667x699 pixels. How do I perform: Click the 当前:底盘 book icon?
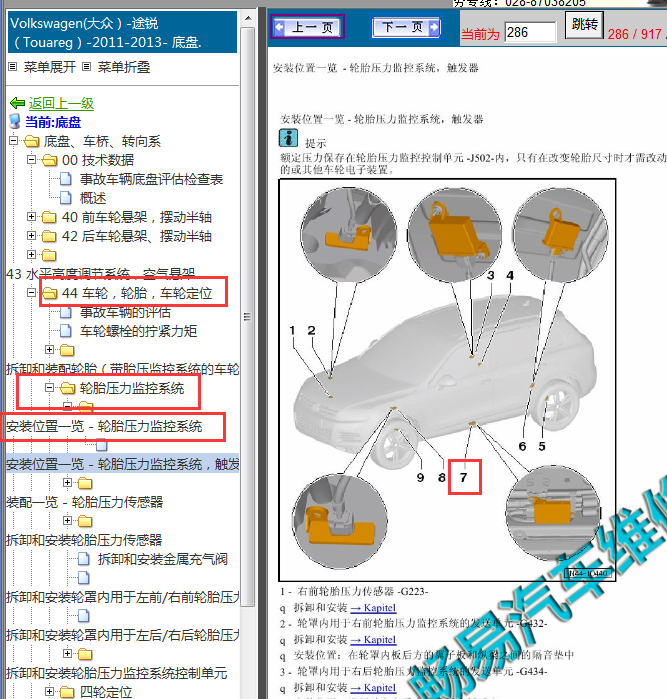pos(15,122)
